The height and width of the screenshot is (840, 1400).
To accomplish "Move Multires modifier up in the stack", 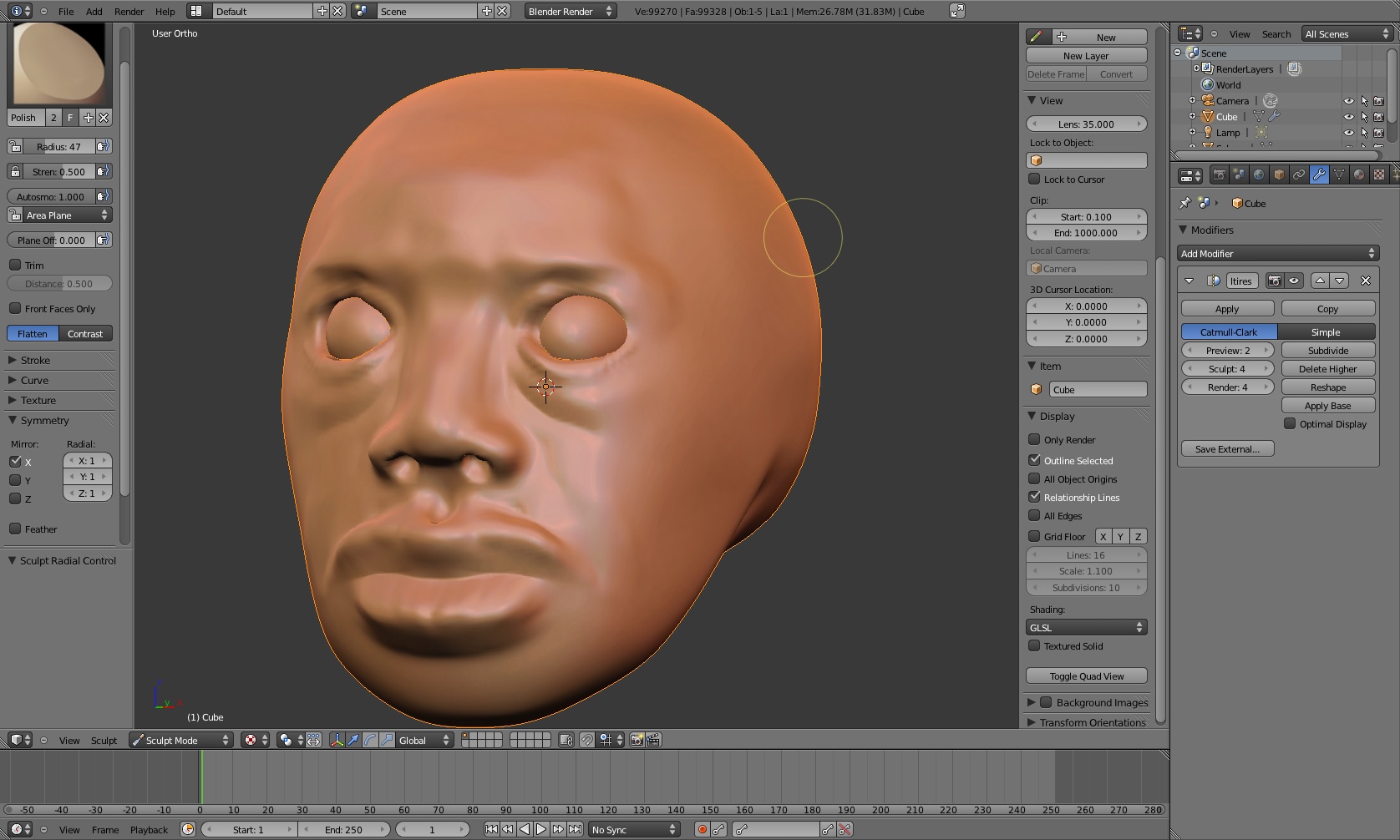I will 1320,281.
